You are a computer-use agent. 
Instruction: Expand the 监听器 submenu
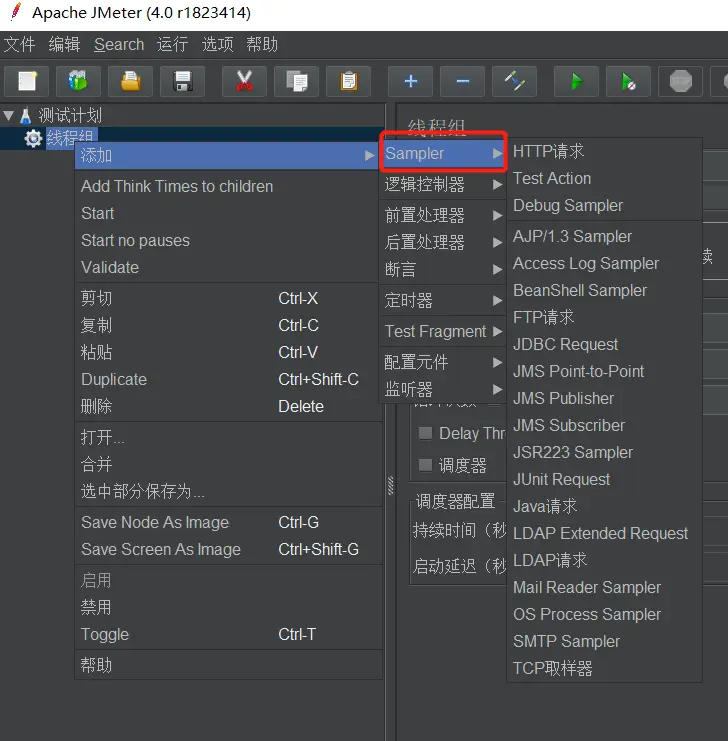pos(443,389)
